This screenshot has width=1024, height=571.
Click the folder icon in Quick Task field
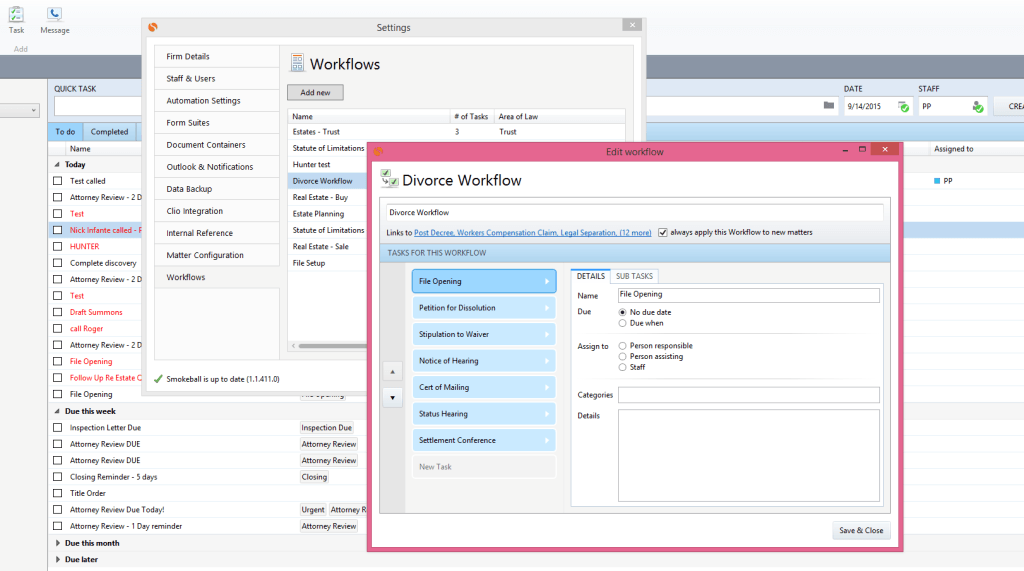(x=828, y=106)
